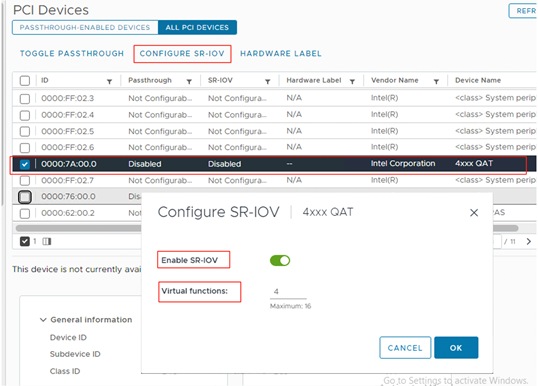Select checkbox for device 0000:62:00.2
Viewport: 538px width, 386px height.
coord(25,213)
